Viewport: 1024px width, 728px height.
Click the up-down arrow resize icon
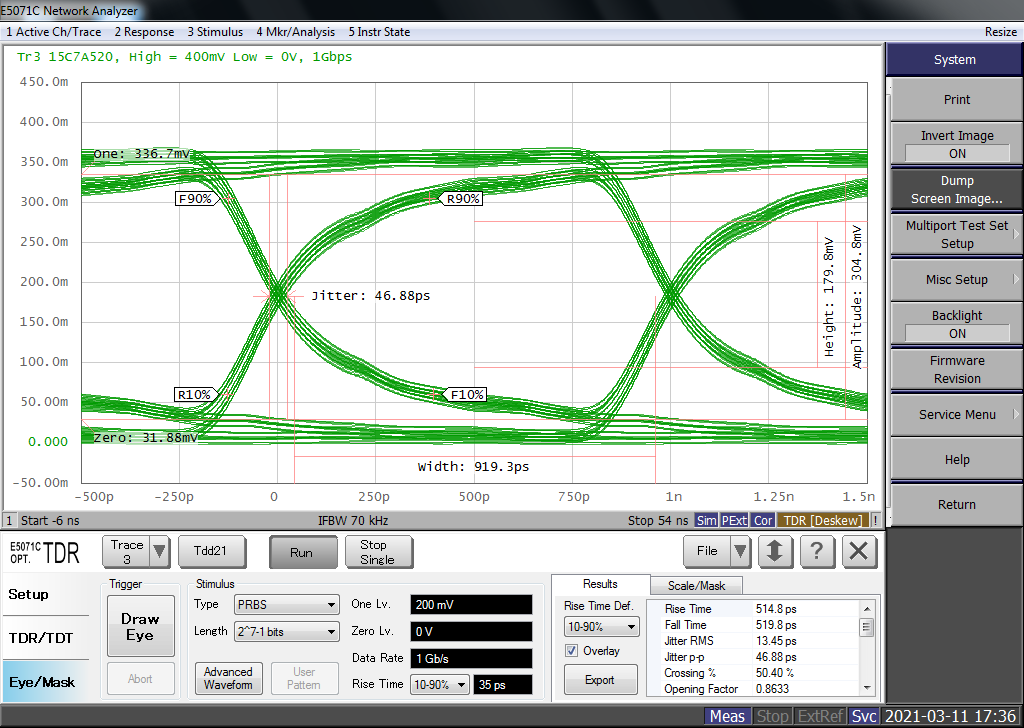pos(775,551)
